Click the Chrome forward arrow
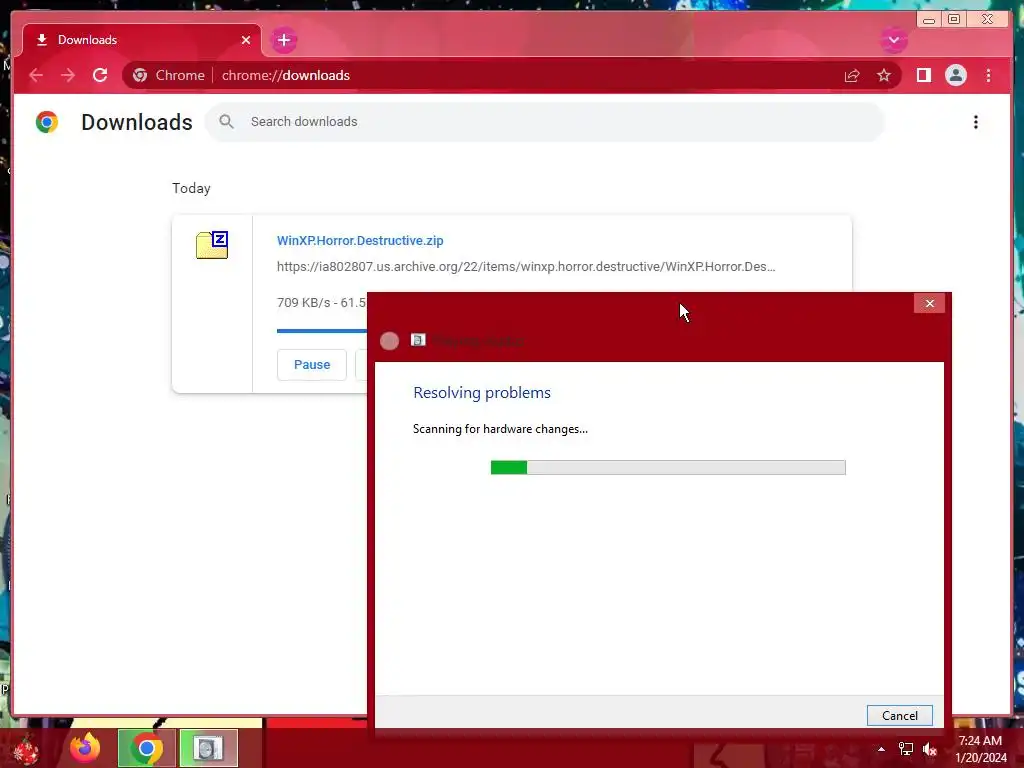This screenshot has height=768, width=1024. click(68, 75)
